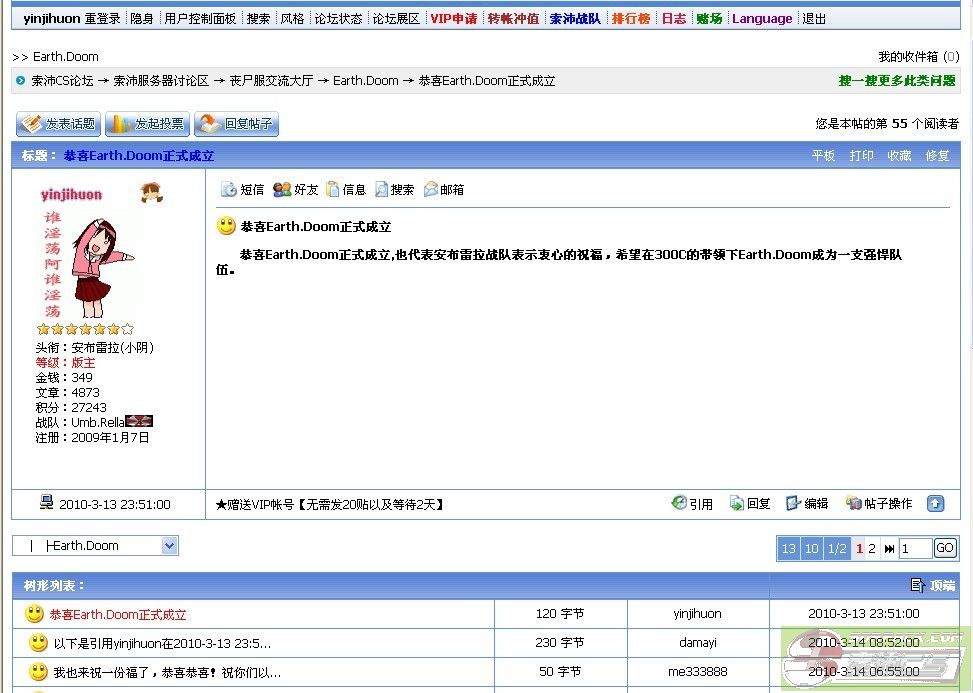Open damayi's reply in tree list
973x693 pixels.
(162, 643)
